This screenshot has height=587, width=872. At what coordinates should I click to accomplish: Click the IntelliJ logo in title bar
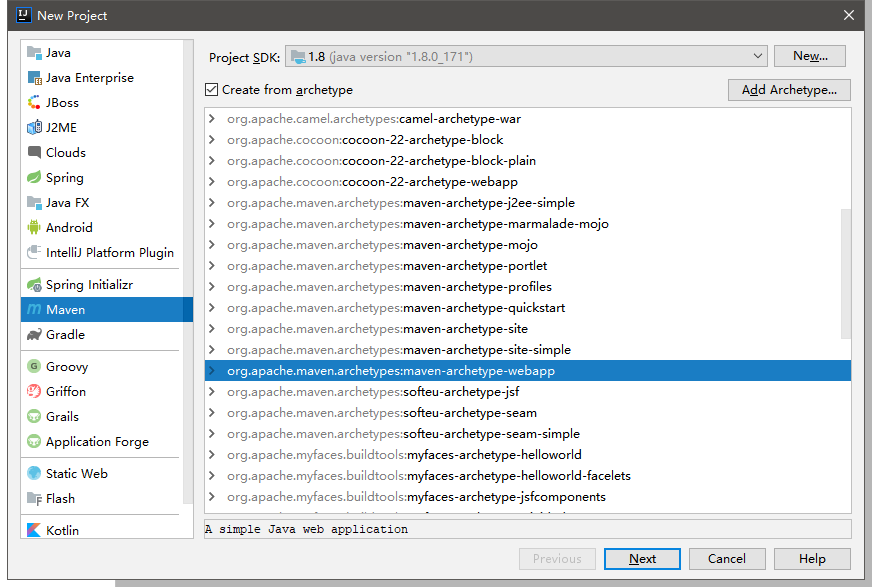24,15
